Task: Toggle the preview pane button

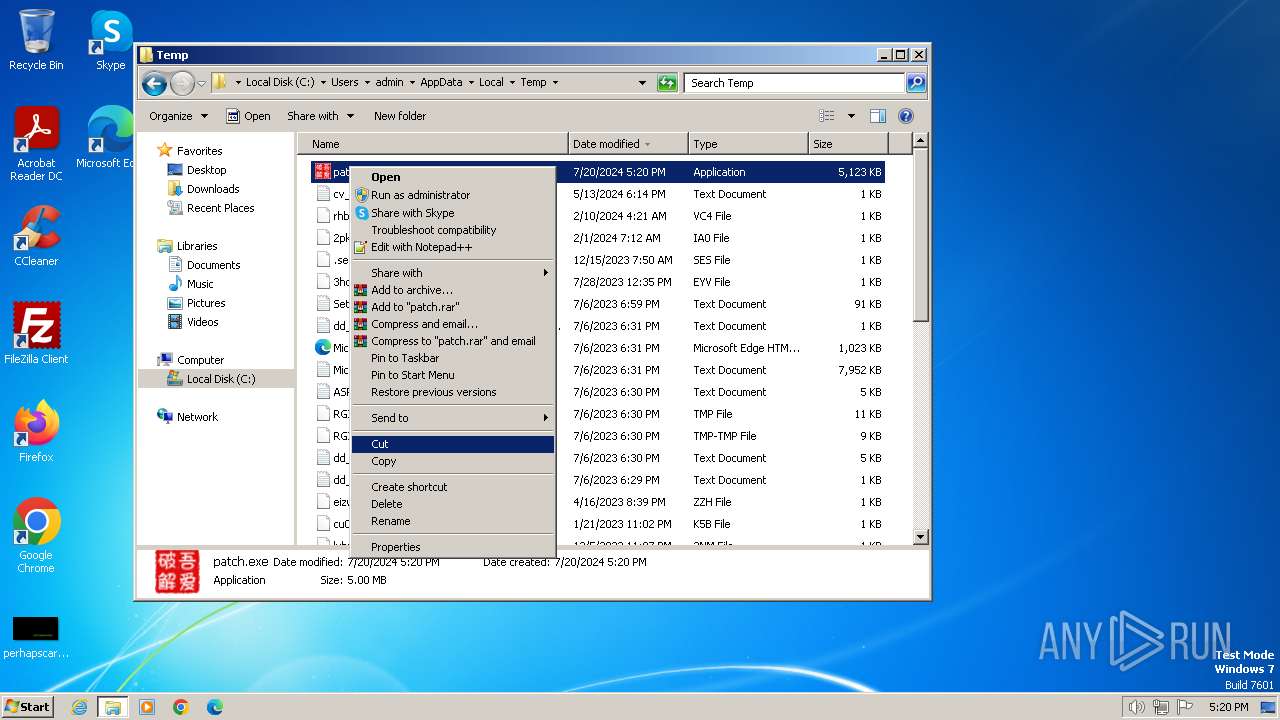Action: [x=877, y=116]
